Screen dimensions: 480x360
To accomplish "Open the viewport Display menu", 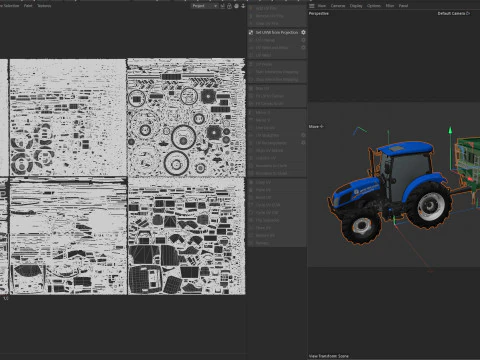I will (356, 6).
